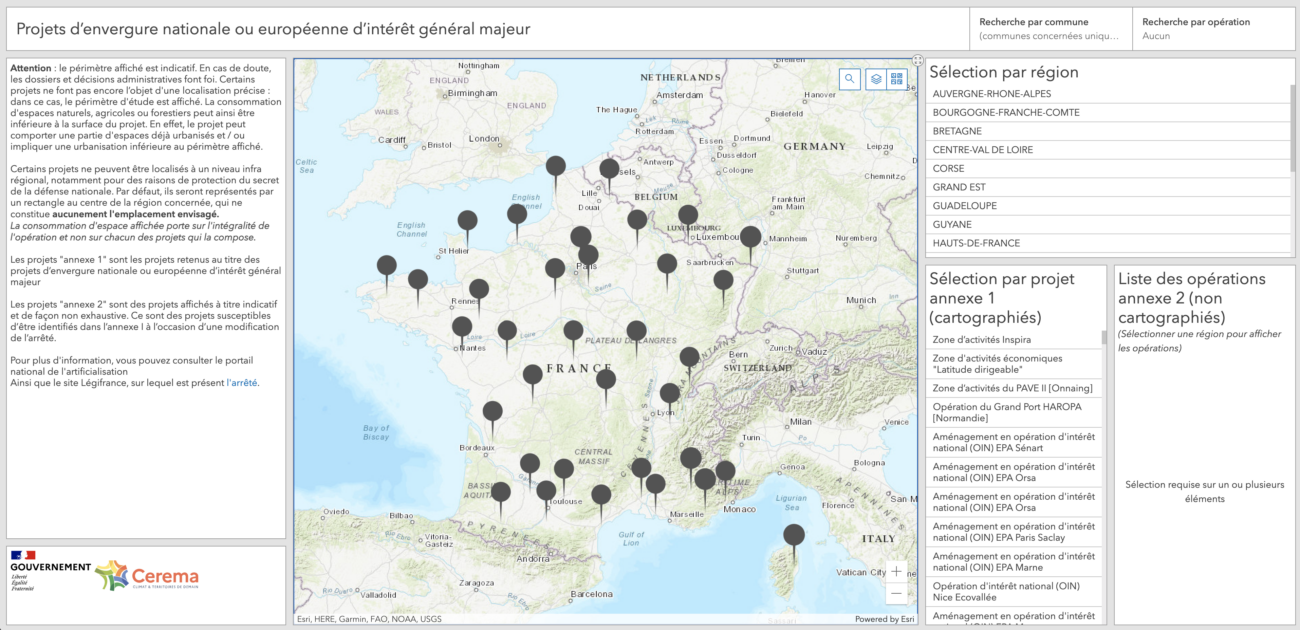
Task: Click the dashboard title text
Action: [273, 29]
